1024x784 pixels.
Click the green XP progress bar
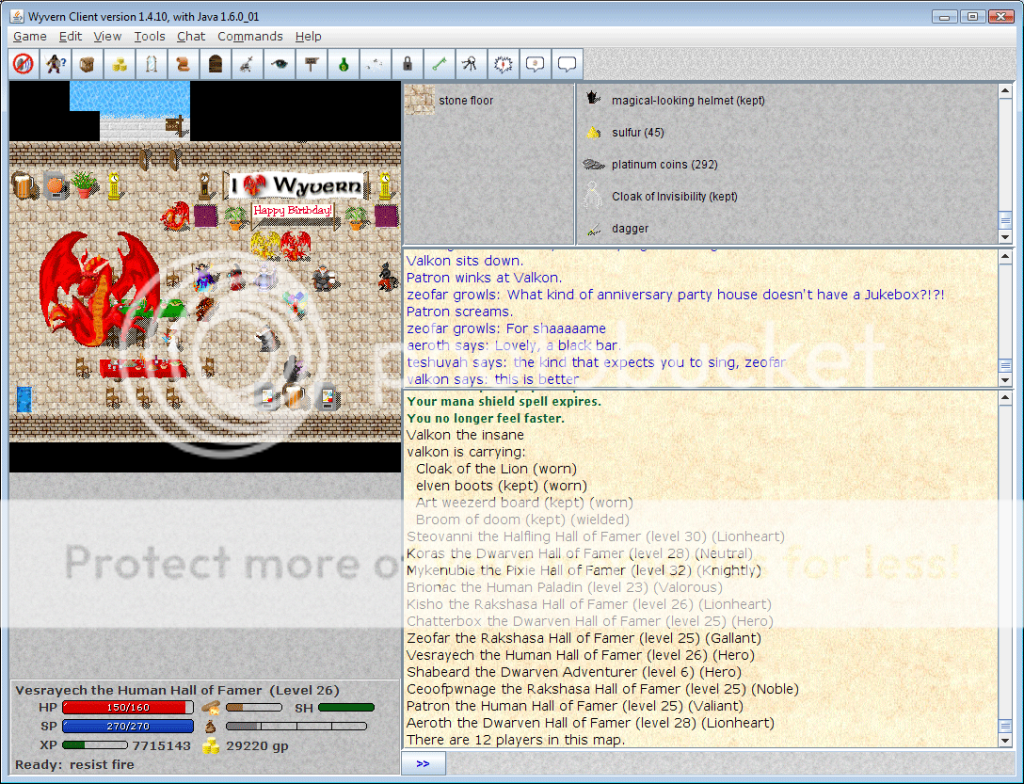click(95, 745)
